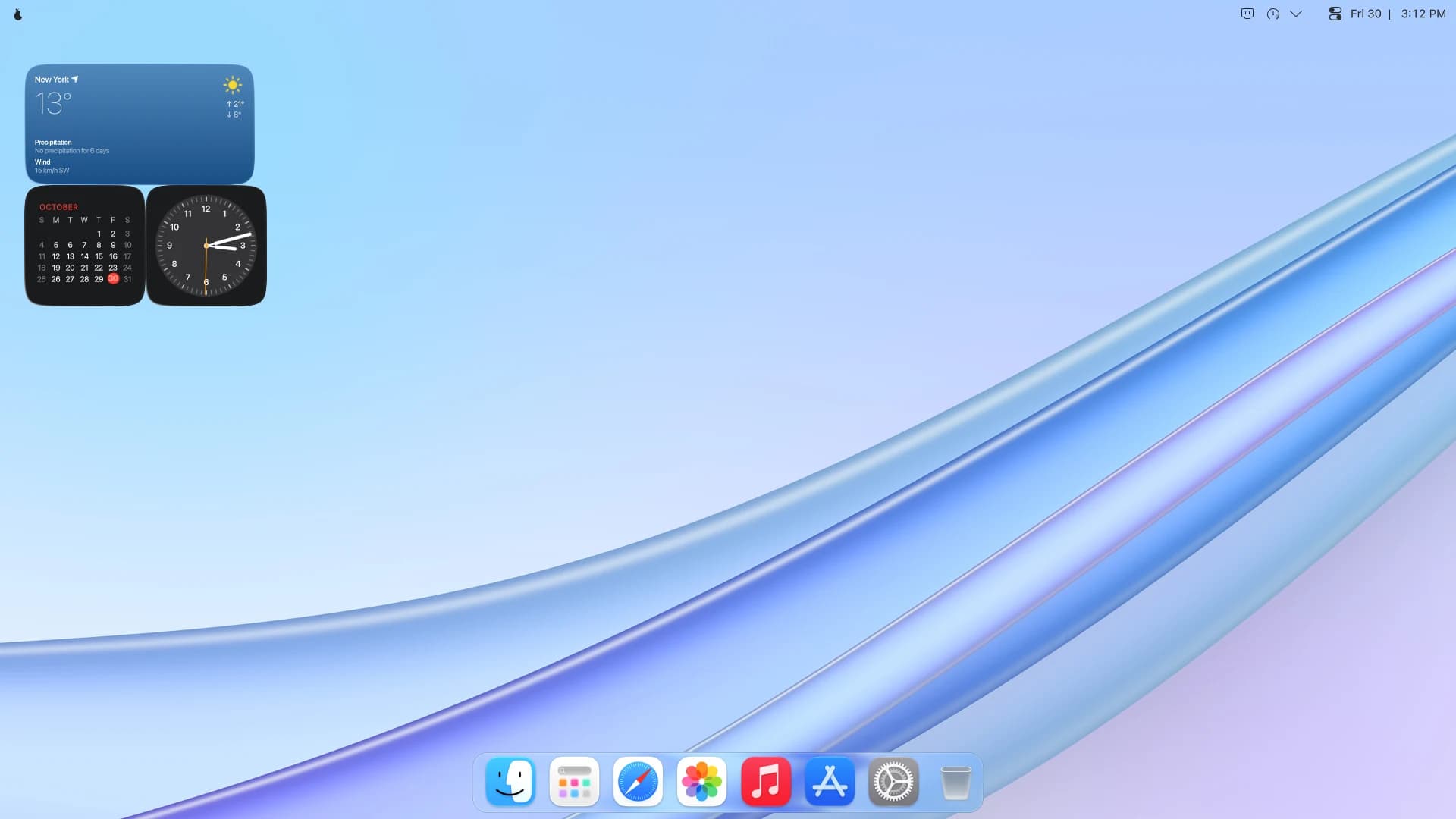Select day 15 in the calendar widget
The height and width of the screenshot is (819, 1456).
coord(99,256)
